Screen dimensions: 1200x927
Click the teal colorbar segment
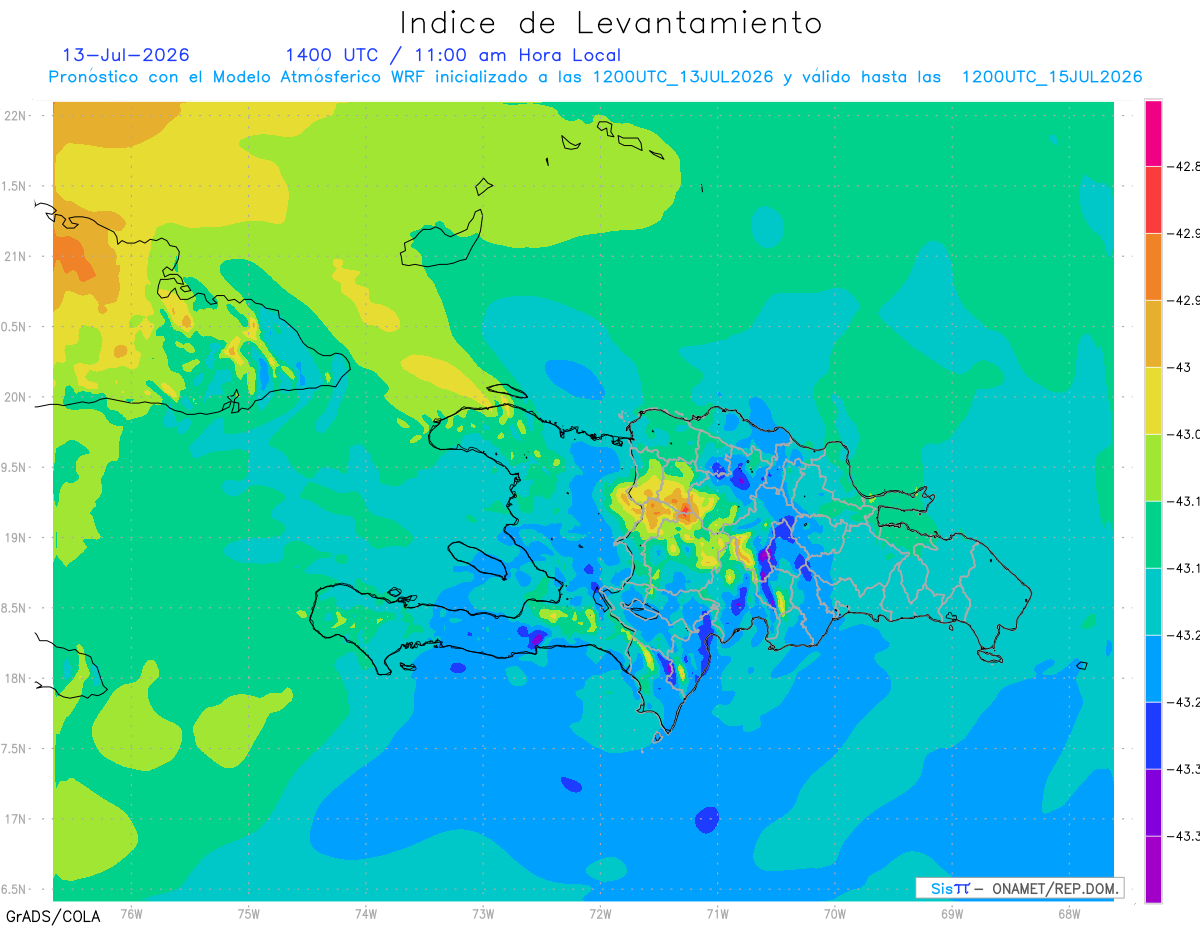(x=1153, y=602)
